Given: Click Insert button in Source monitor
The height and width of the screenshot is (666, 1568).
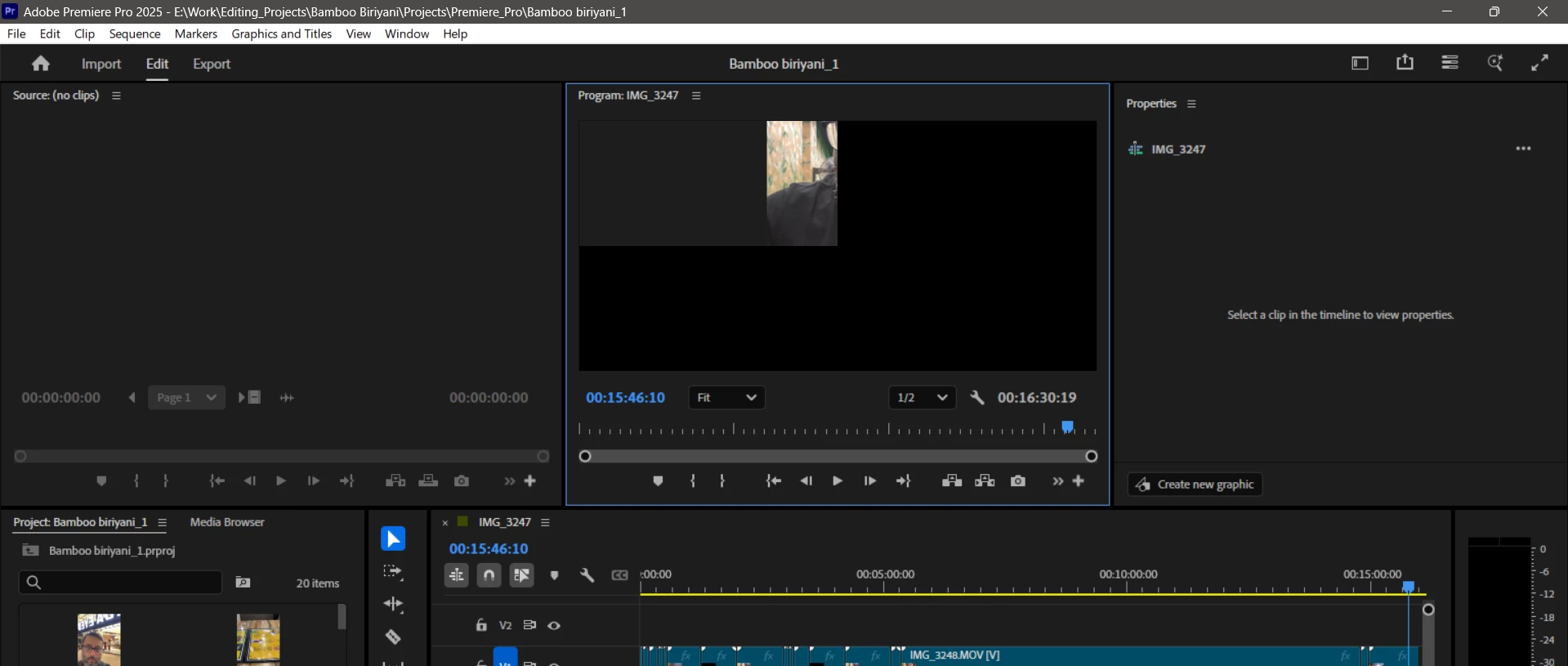Looking at the screenshot, I should click(395, 481).
